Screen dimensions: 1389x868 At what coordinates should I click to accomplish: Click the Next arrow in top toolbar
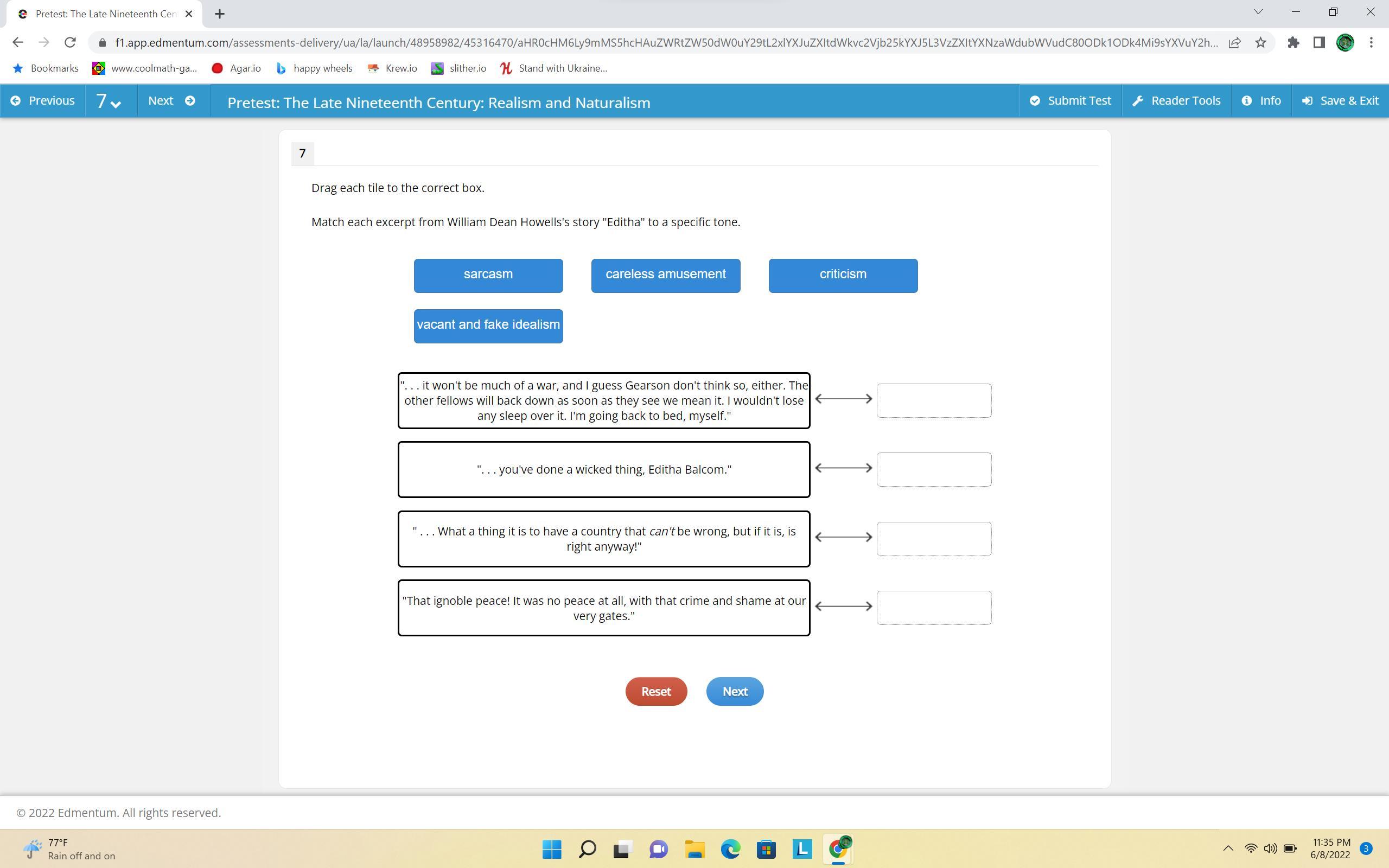tap(172, 101)
